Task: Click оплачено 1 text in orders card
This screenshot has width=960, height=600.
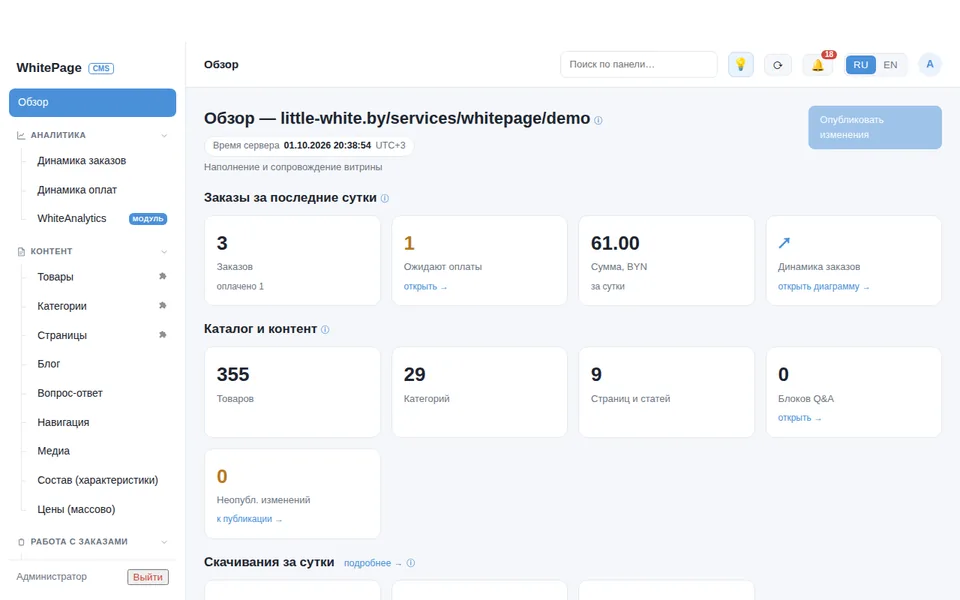Action: click(240, 287)
